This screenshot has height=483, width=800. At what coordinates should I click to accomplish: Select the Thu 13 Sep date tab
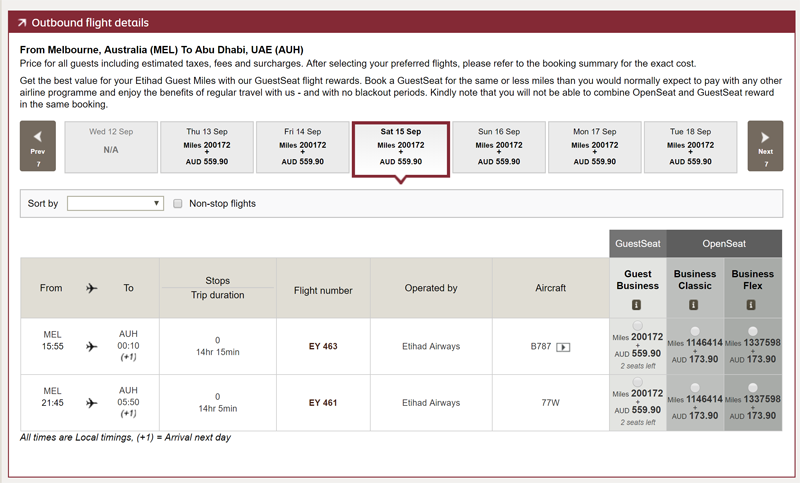[x=207, y=147]
